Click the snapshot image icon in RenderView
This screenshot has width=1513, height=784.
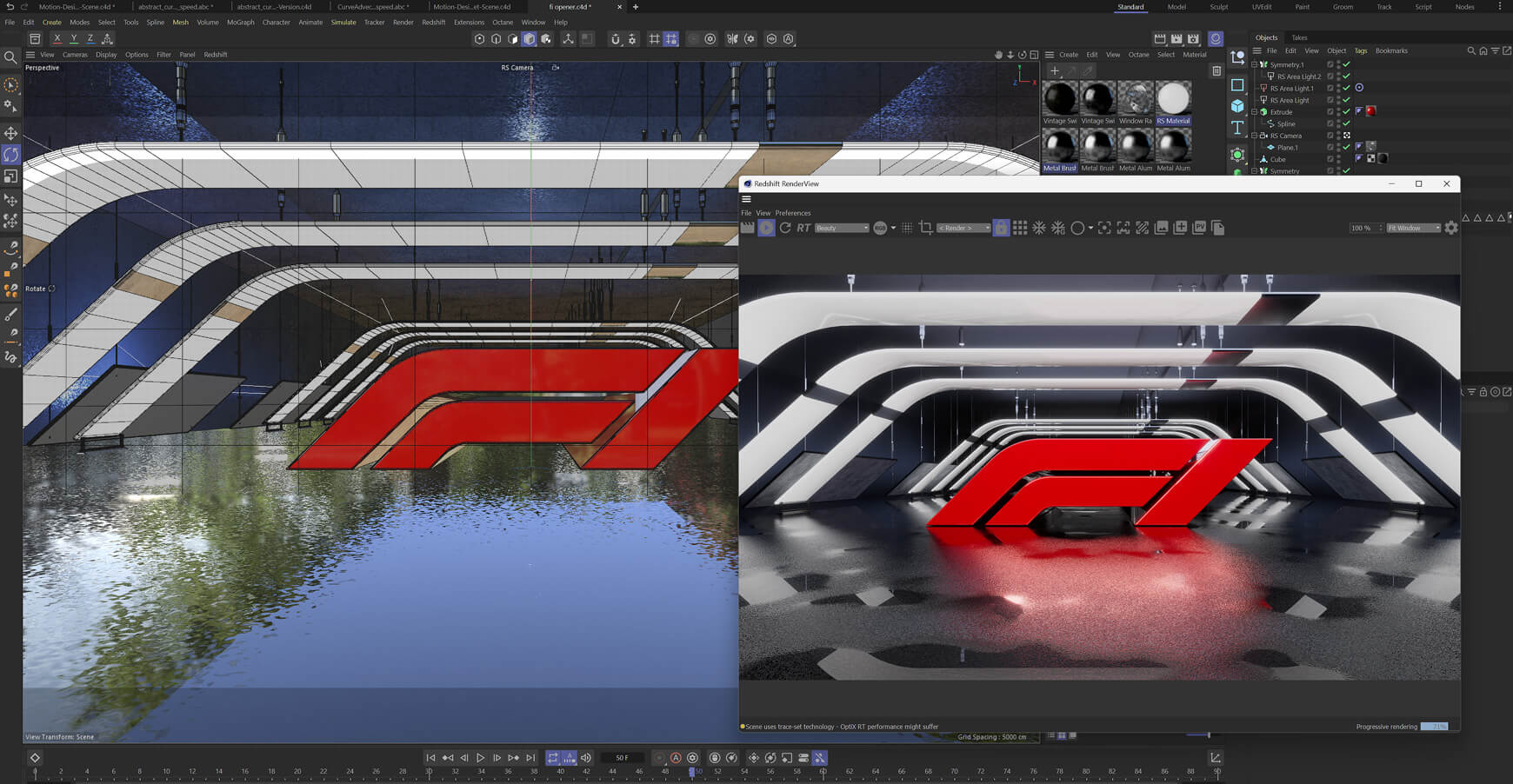point(1161,228)
